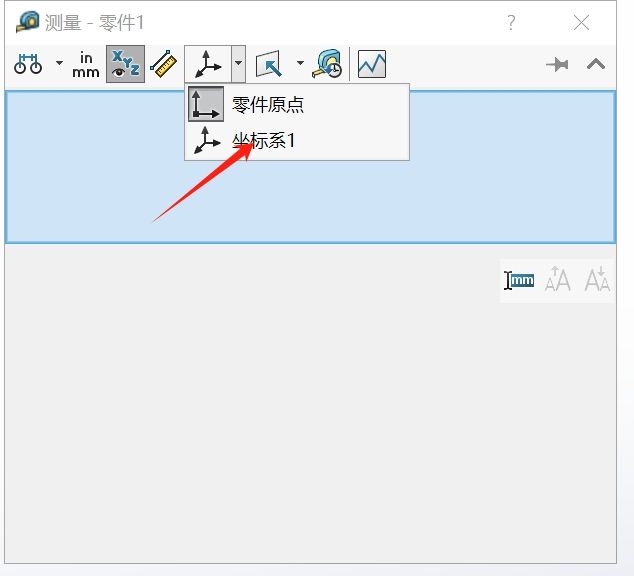Toggle Point-to-Point ruler measurement mode
Image resolution: width=634 pixels, height=576 pixels.
point(163,65)
